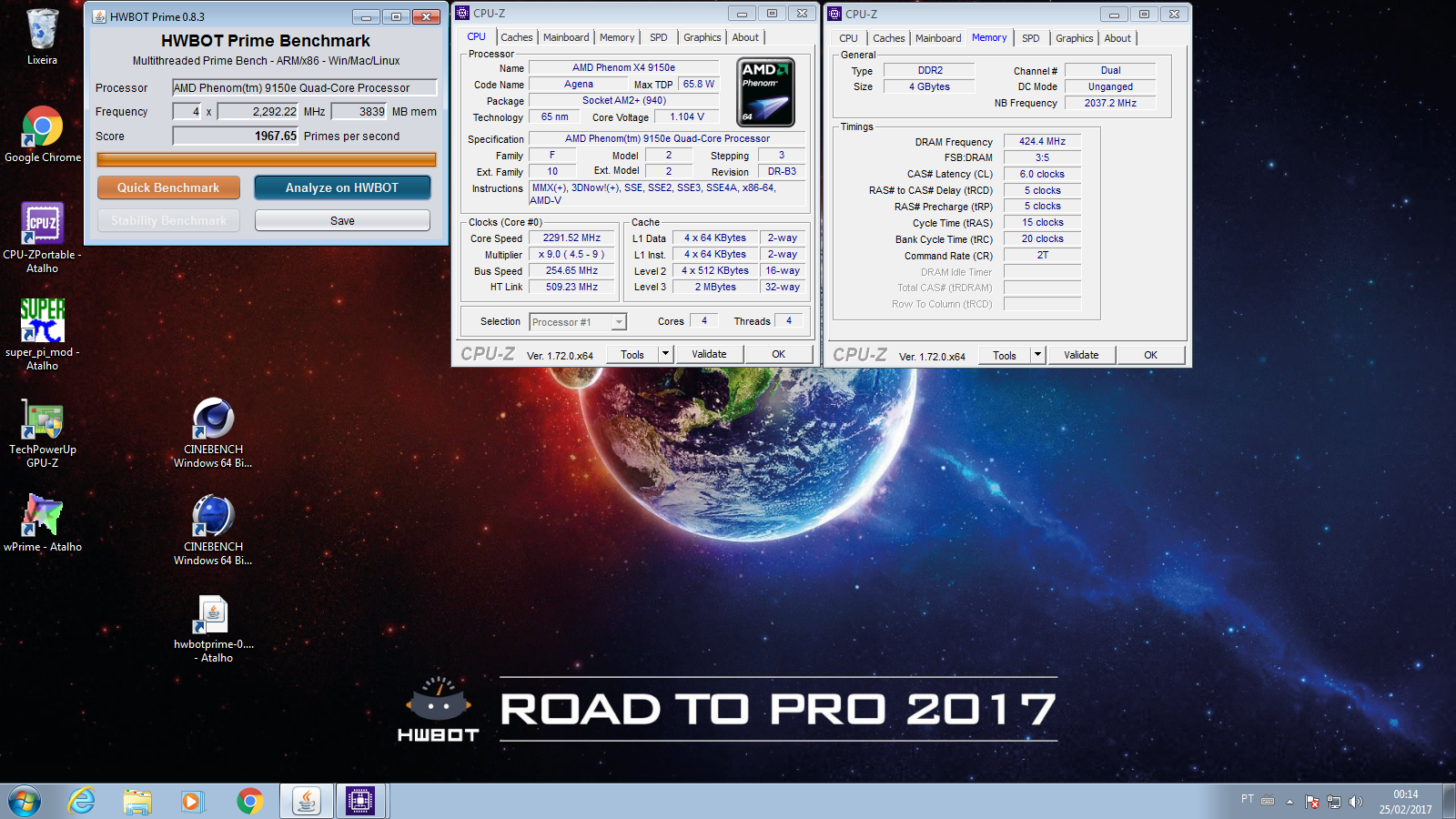Click the Core Voltage value 1.104 V
This screenshot has height=819, width=1456.
687,116
